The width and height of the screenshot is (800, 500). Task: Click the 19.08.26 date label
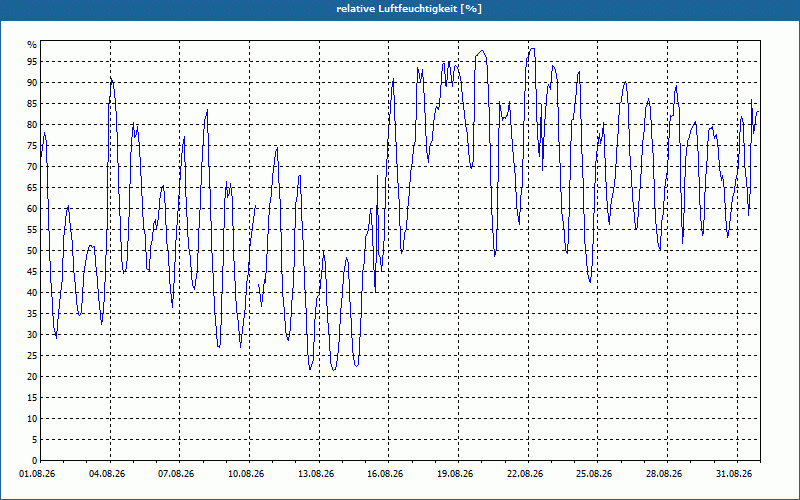[455, 474]
